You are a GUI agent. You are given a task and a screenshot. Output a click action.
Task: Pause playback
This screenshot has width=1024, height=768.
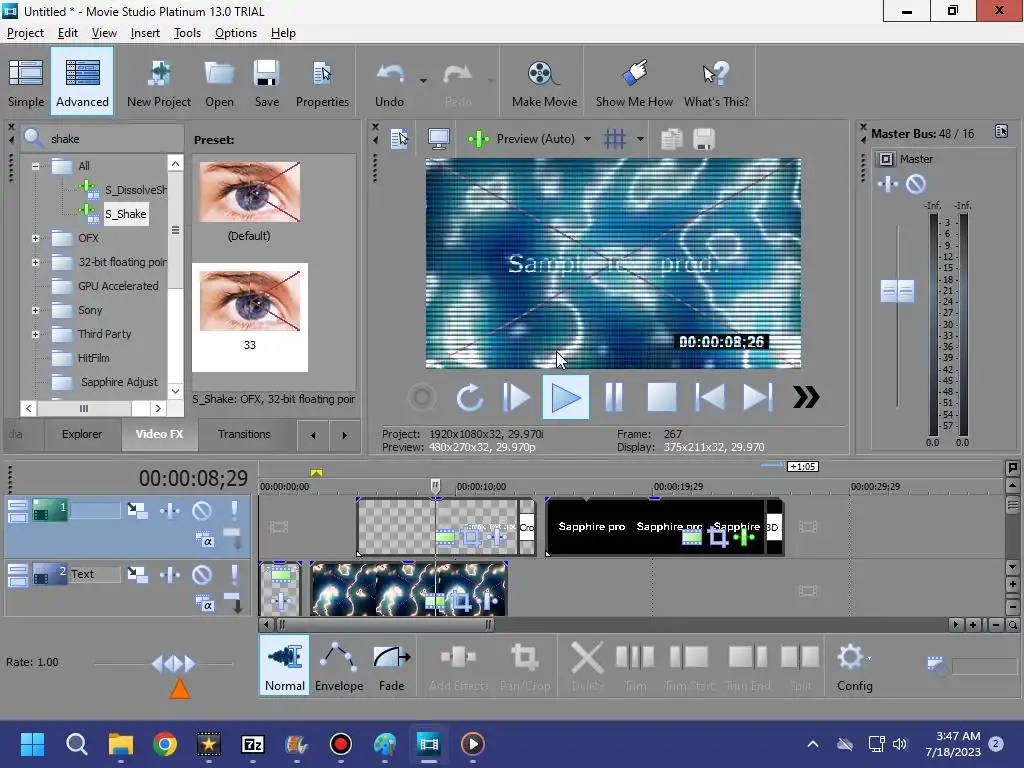click(x=613, y=397)
